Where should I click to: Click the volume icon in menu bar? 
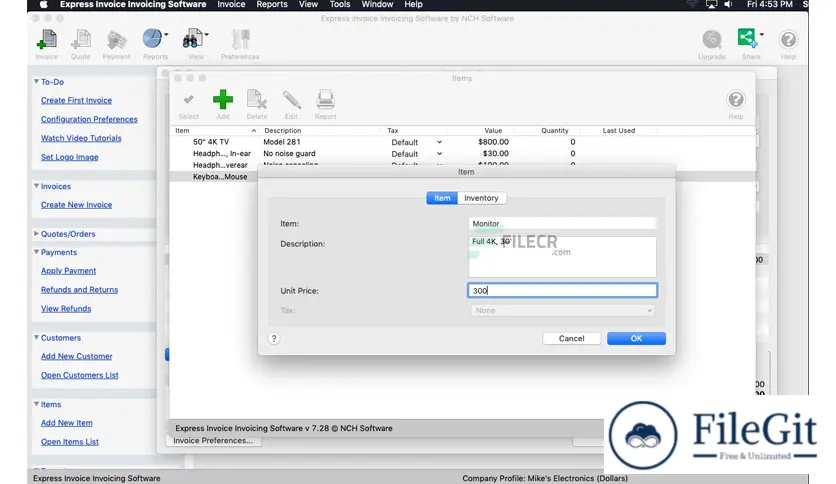click(x=728, y=4)
